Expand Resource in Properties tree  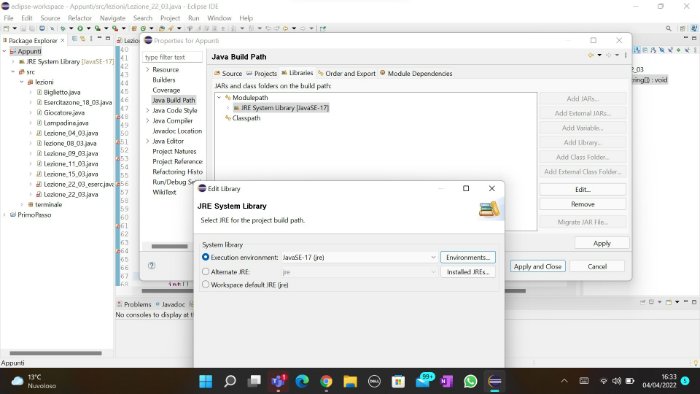coord(148,70)
